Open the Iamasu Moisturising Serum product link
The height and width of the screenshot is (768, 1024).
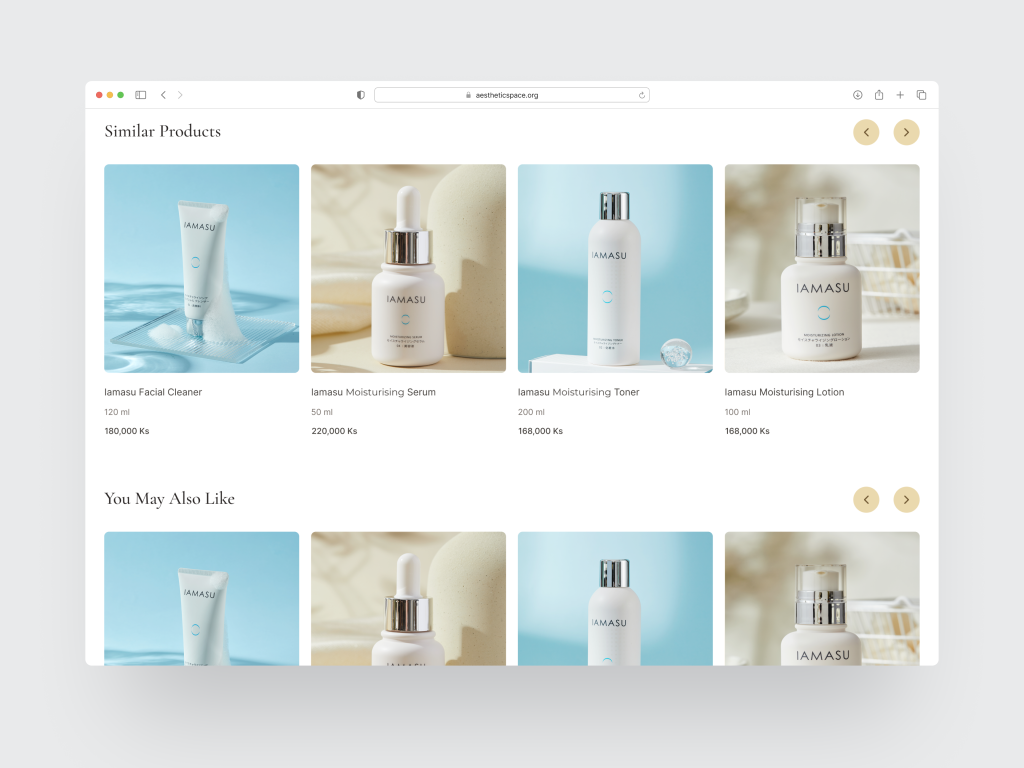click(x=374, y=392)
